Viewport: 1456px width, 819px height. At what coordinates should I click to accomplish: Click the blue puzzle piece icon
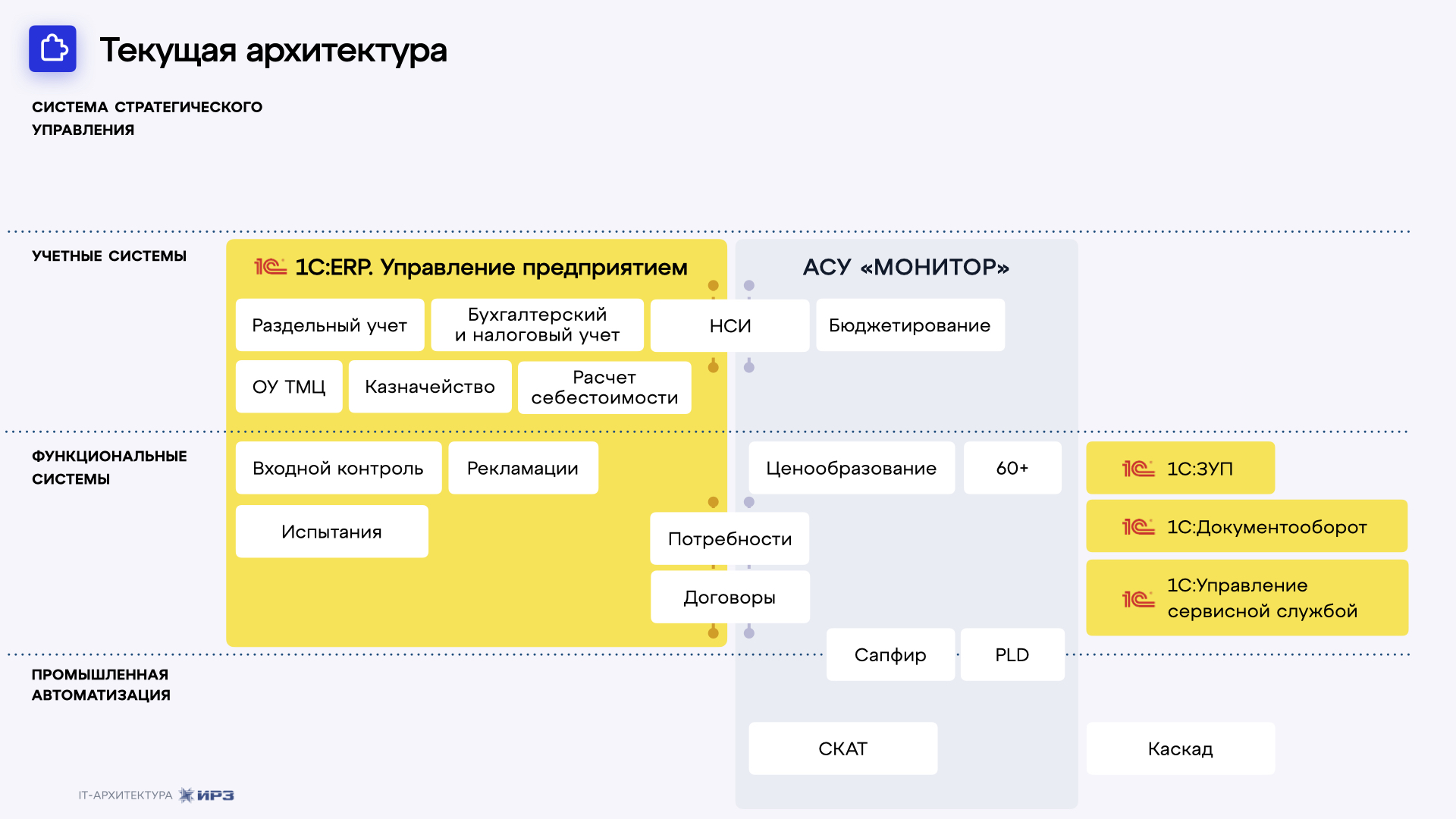pyautogui.click(x=52, y=49)
